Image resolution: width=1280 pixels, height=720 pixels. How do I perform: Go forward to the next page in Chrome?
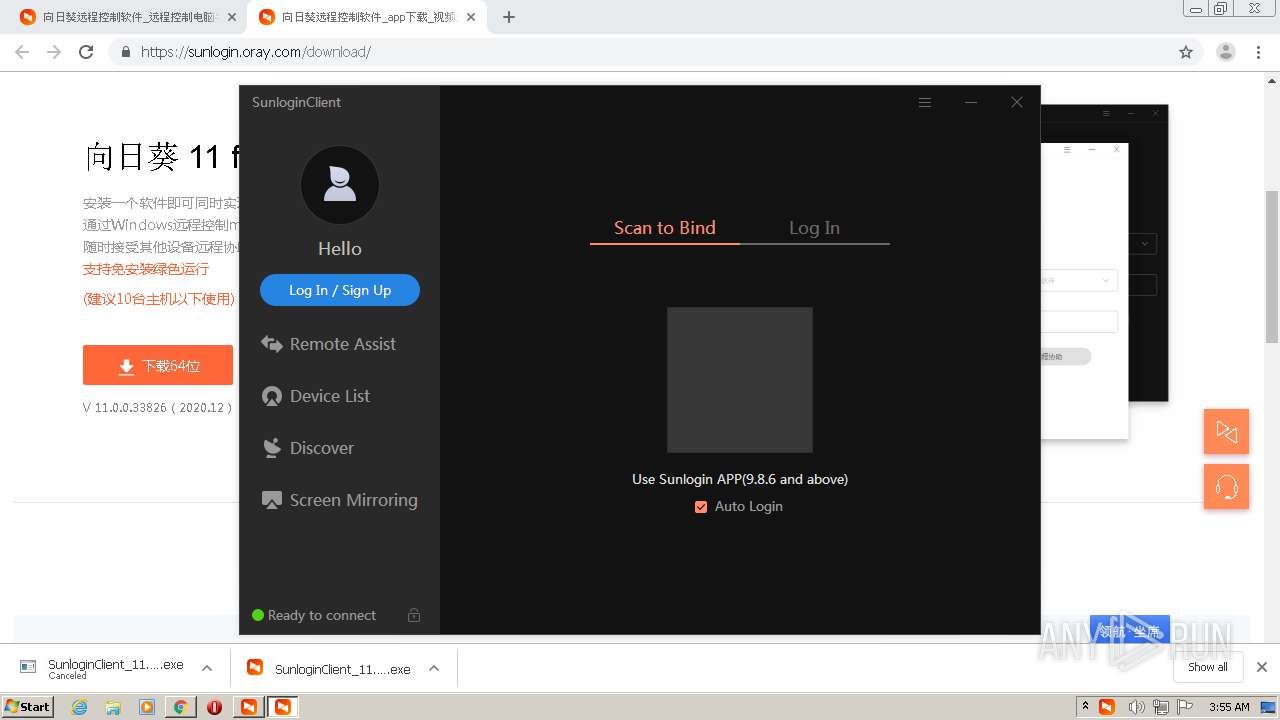[x=54, y=52]
